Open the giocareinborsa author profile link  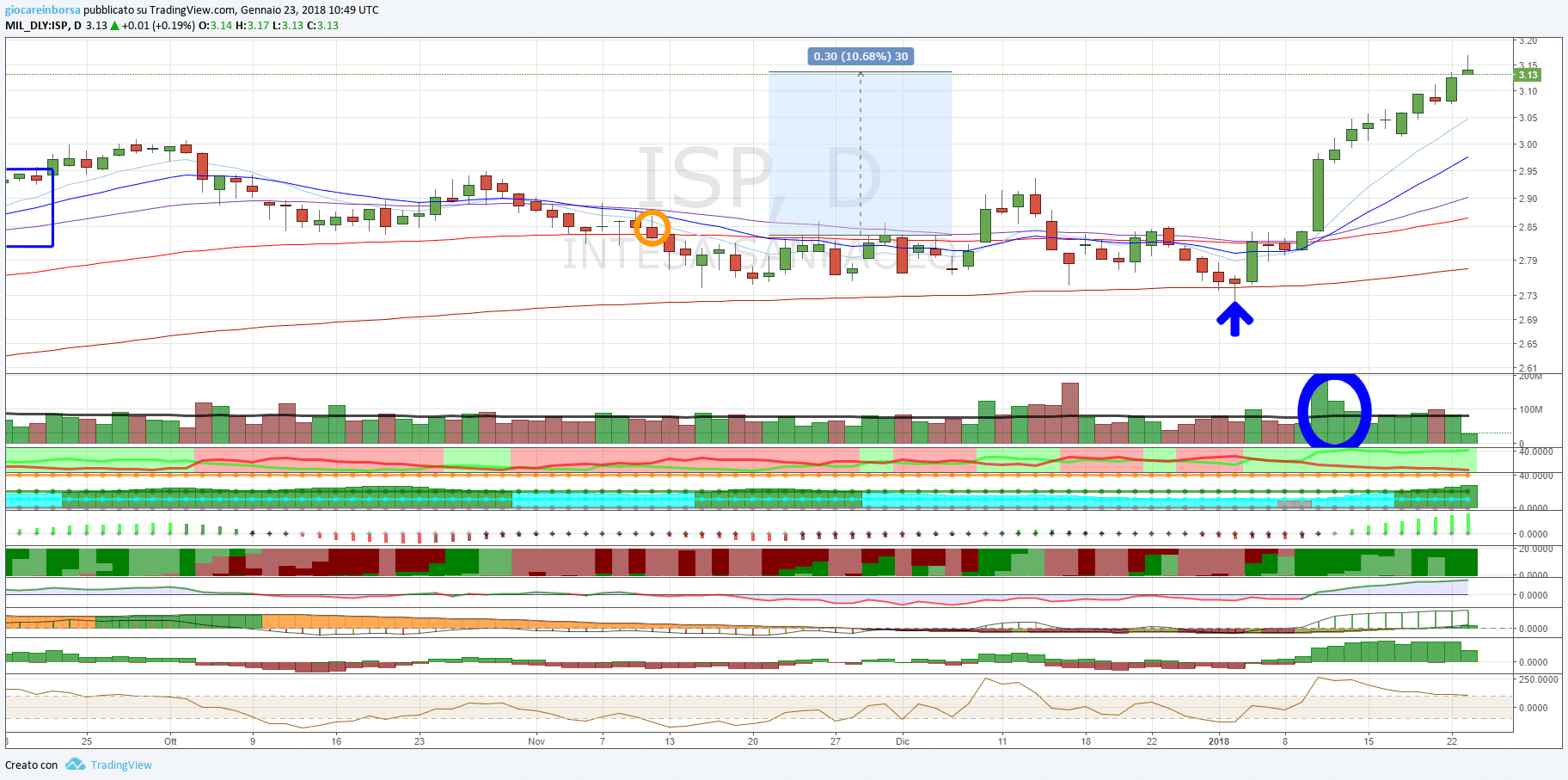coord(43,10)
